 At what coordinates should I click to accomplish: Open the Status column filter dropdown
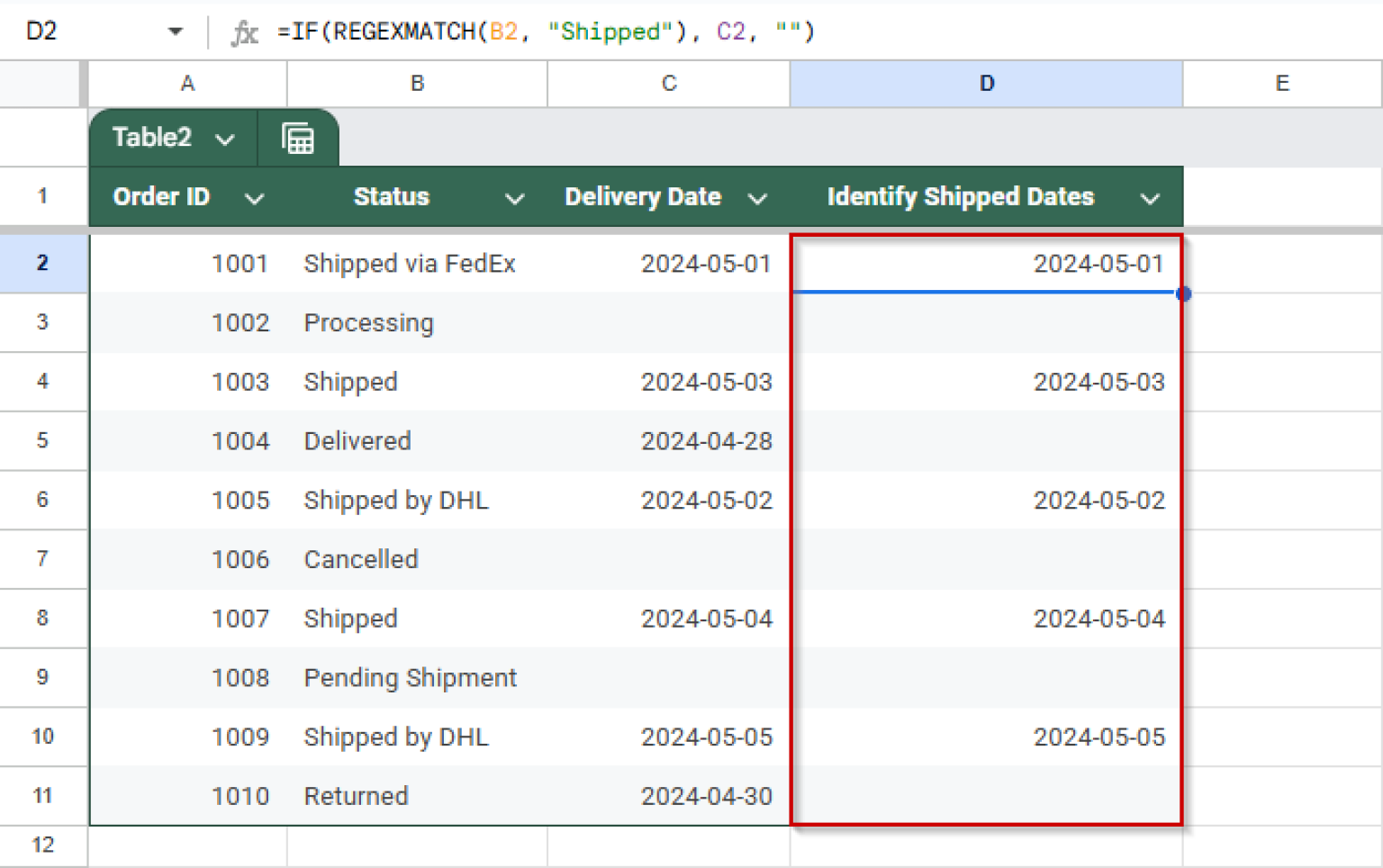click(514, 197)
